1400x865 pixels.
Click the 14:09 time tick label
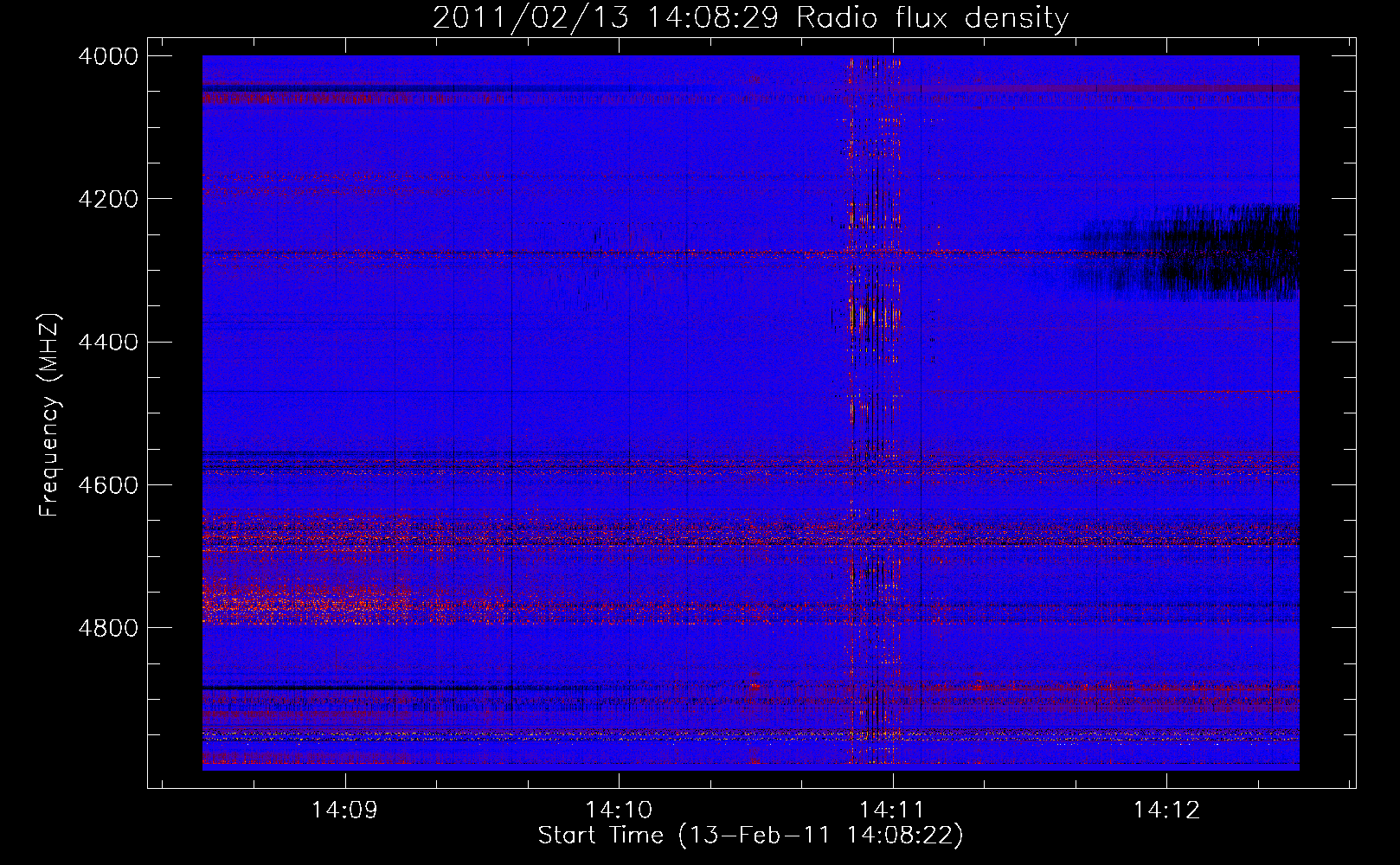pyautogui.click(x=345, y=810)
